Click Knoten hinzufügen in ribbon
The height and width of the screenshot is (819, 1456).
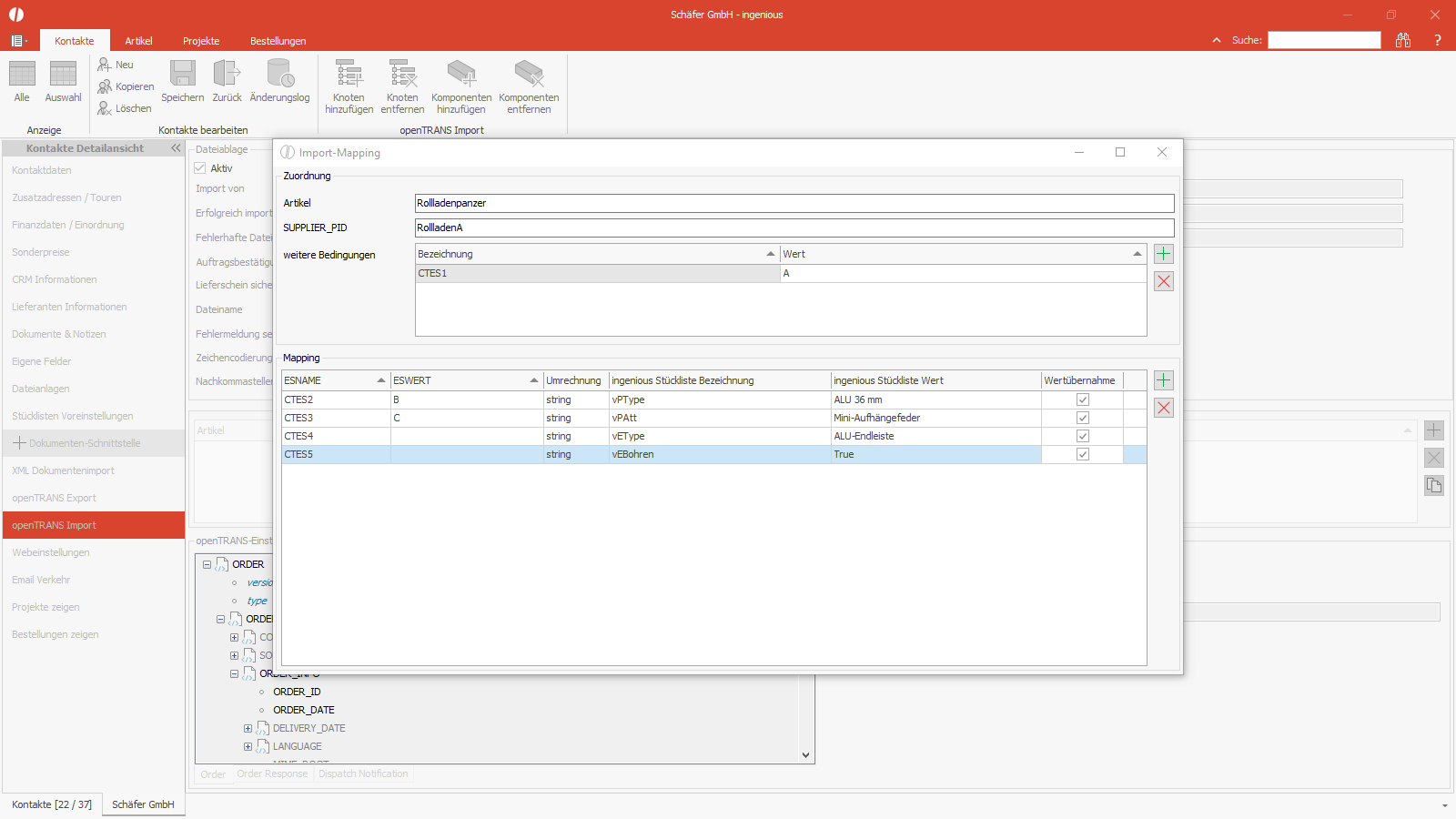(x=349, y=87)
